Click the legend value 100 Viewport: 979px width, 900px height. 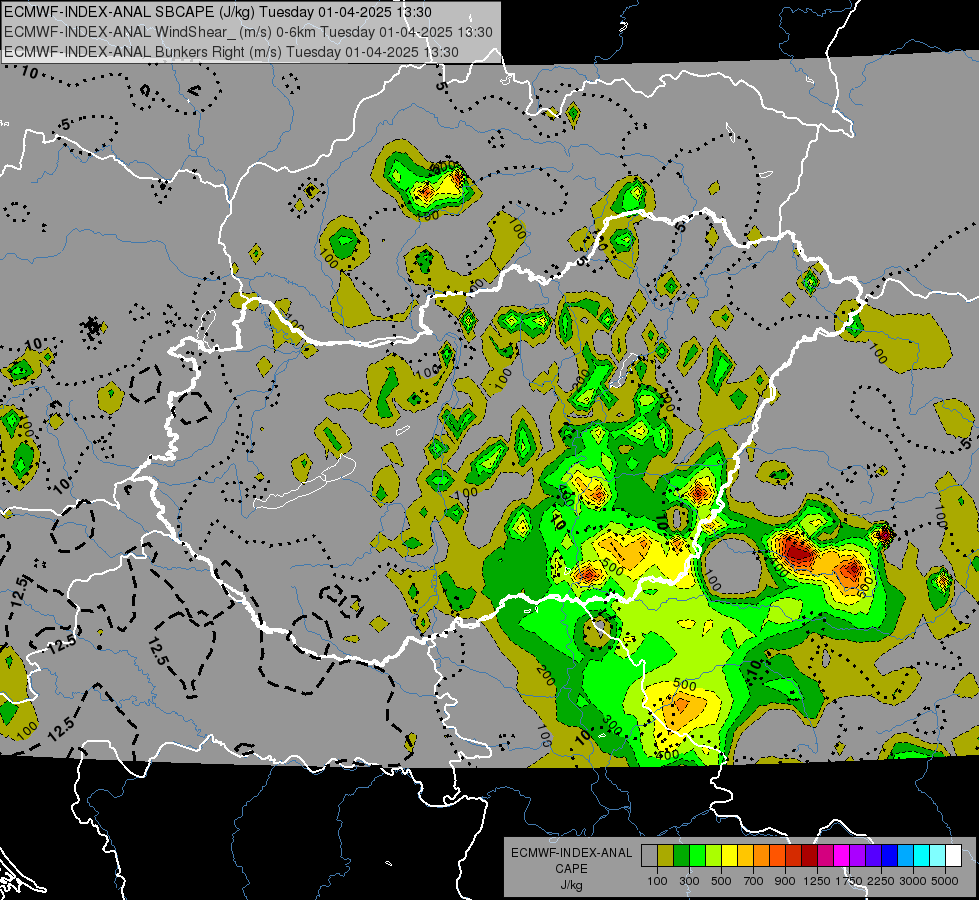[x=657, y=882]
